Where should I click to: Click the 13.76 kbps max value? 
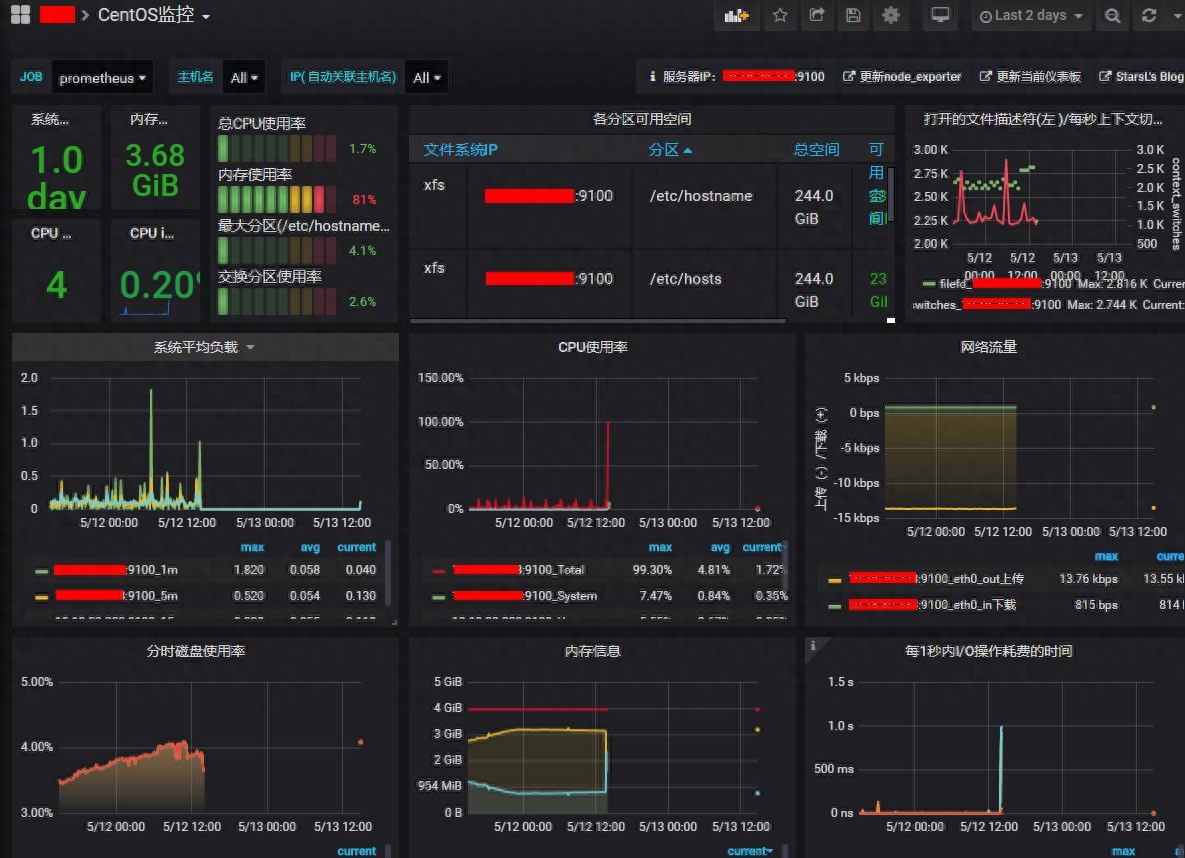pos(1088,579)
